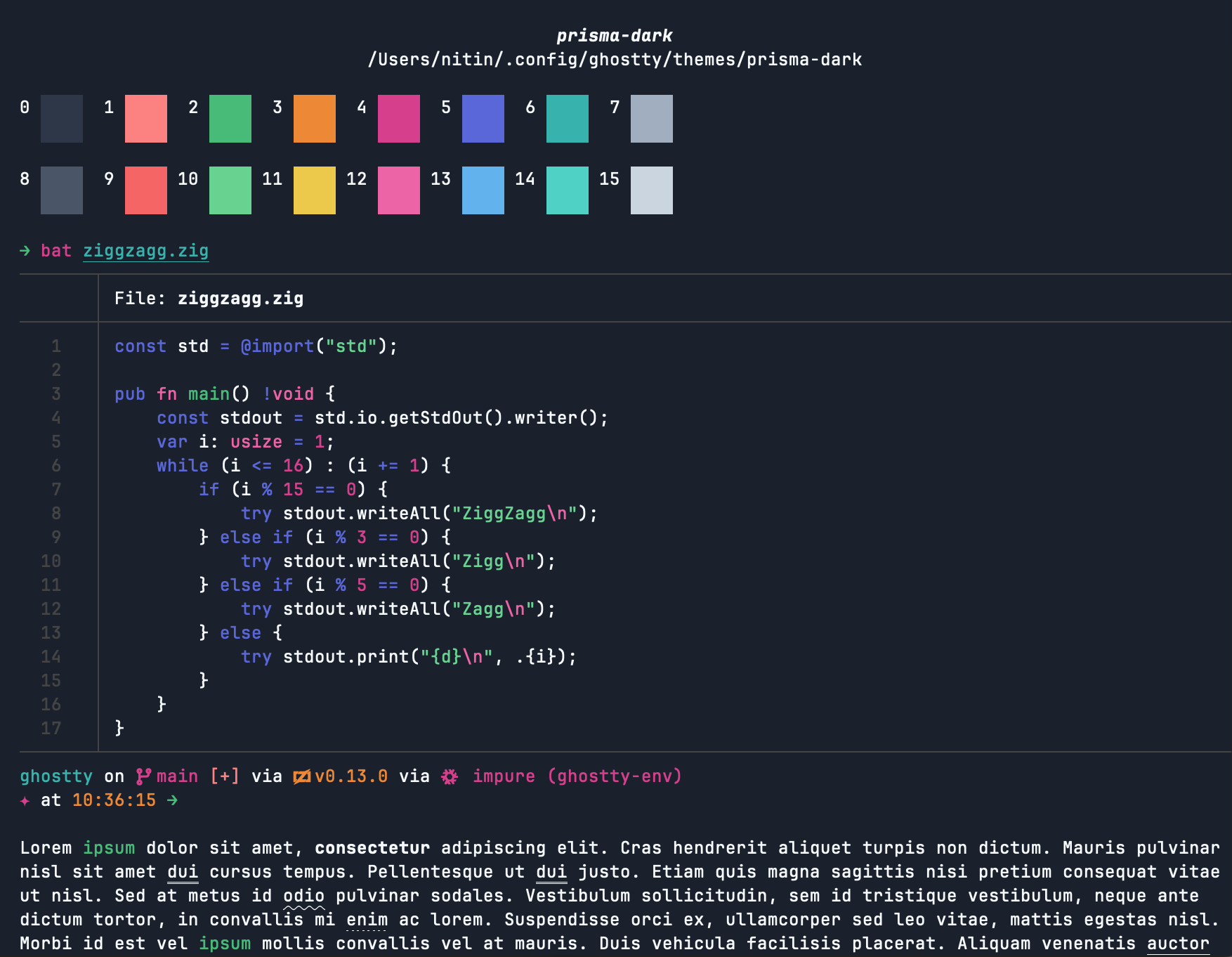
Task: Select color swatch 4 magenta
Action: pos(399,119)
